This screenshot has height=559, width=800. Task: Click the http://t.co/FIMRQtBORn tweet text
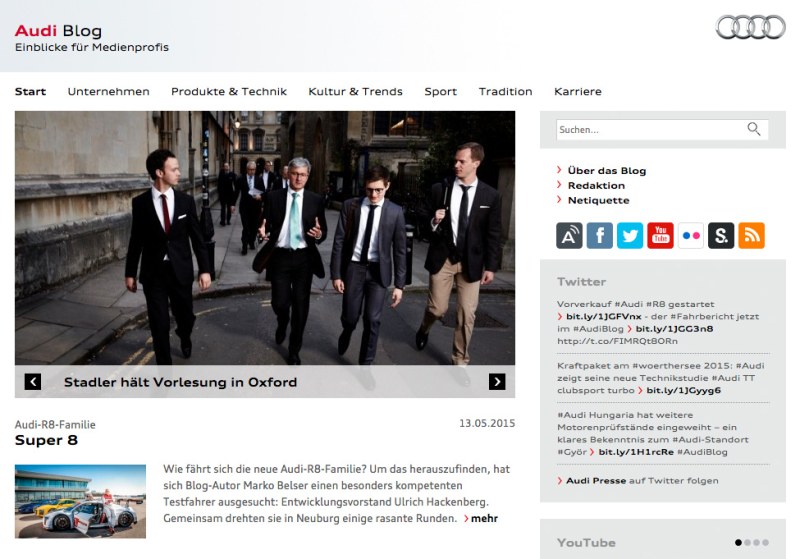617,341
